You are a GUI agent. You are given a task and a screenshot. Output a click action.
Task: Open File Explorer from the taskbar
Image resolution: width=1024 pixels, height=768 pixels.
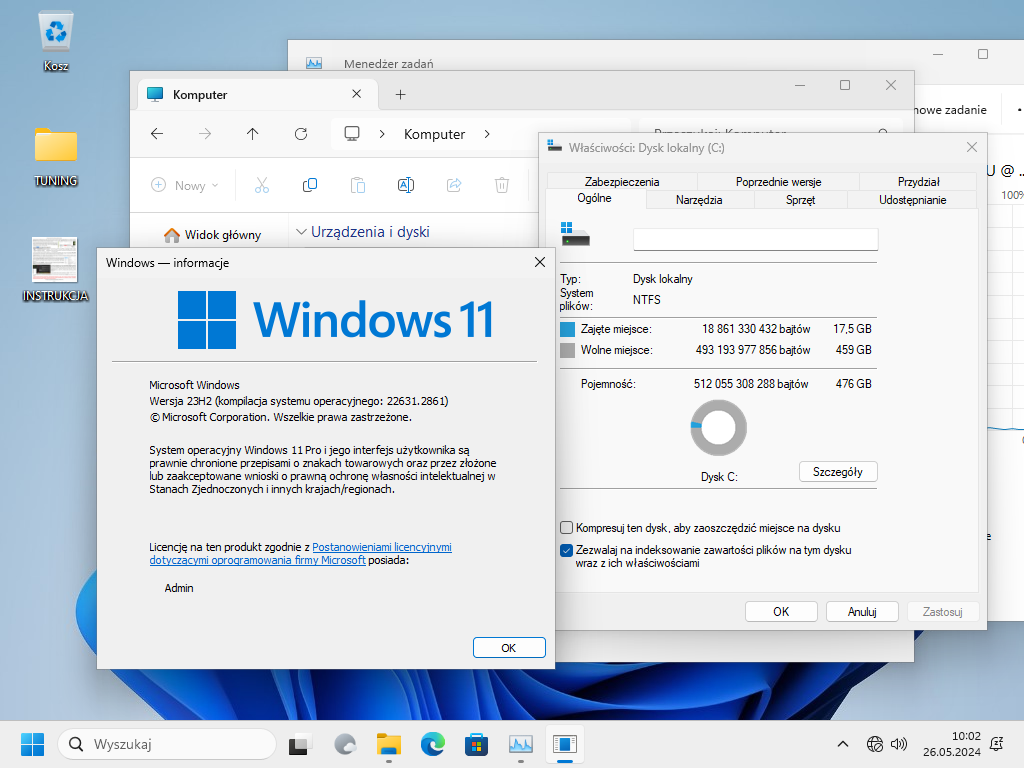pos(389,744)
